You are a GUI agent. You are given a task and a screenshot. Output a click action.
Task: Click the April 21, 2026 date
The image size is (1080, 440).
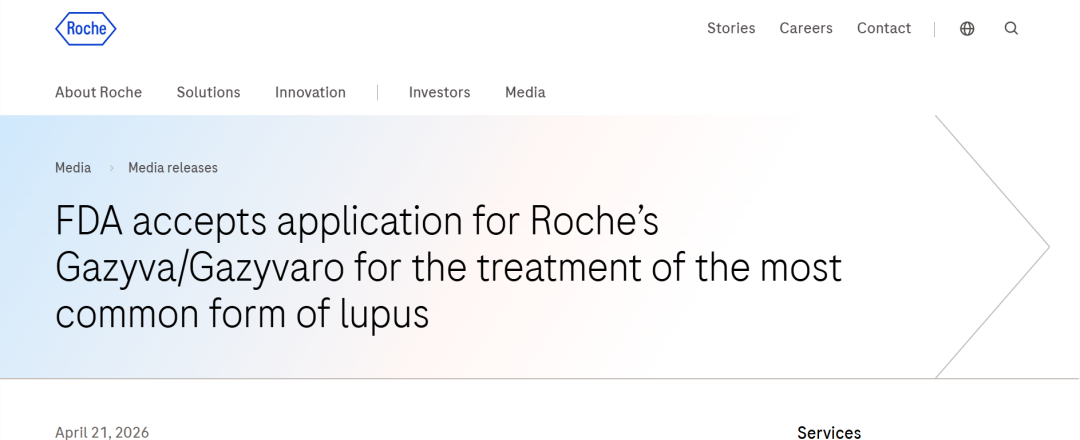point(102,432)
